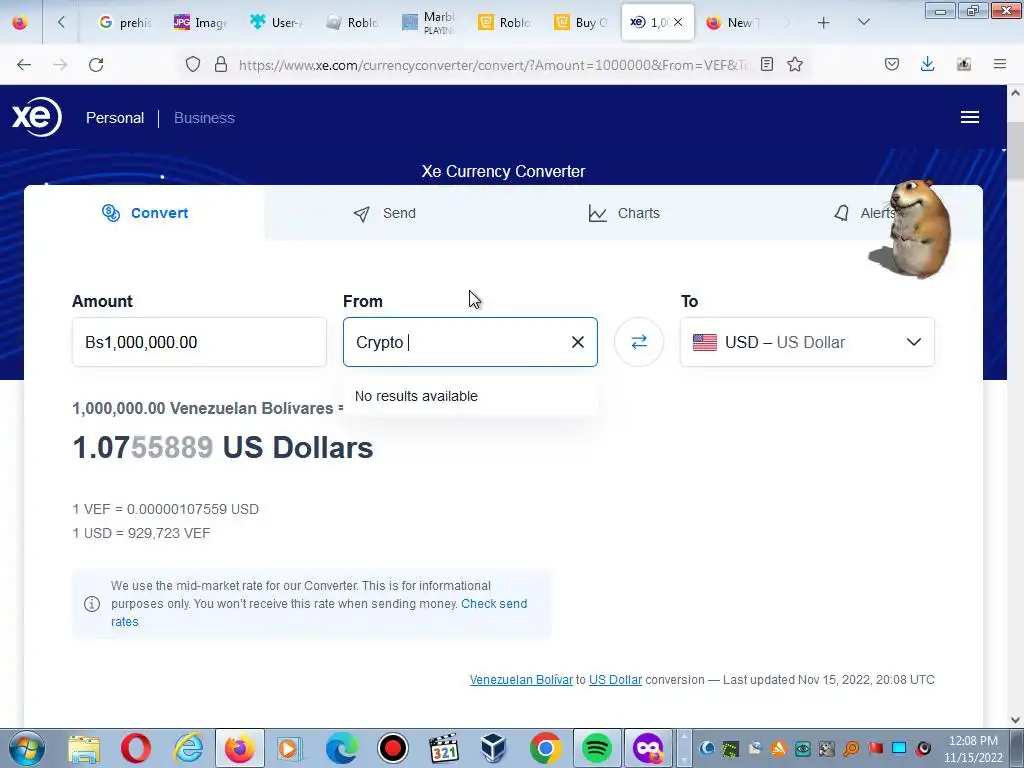Switch to the 'User-' tab

276,23
